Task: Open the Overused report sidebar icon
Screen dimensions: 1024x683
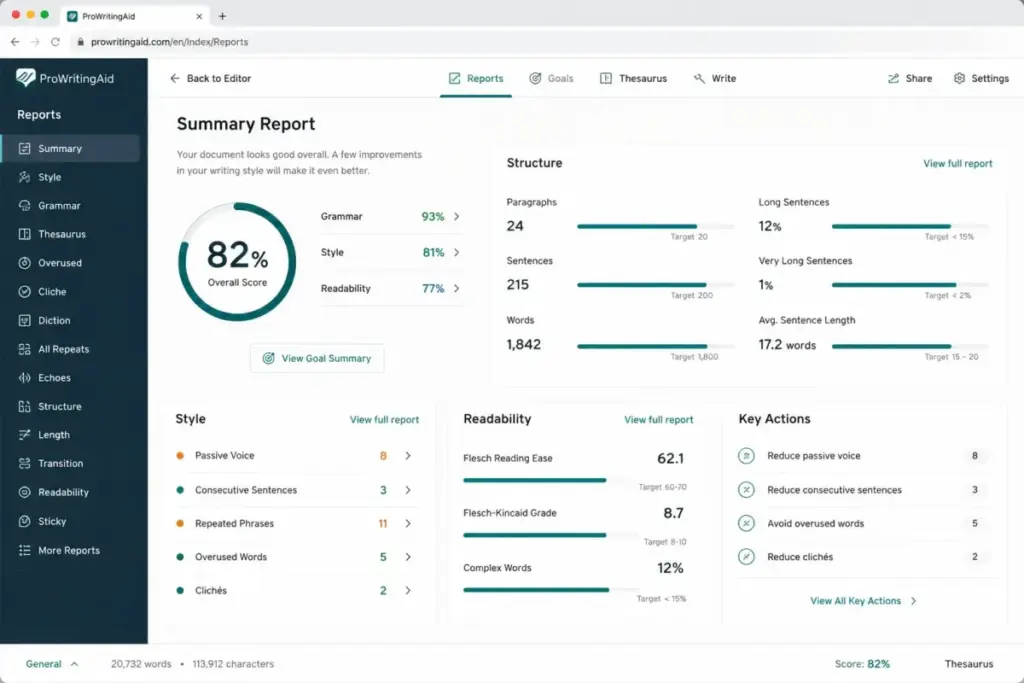Action: (x=24, y=262)
